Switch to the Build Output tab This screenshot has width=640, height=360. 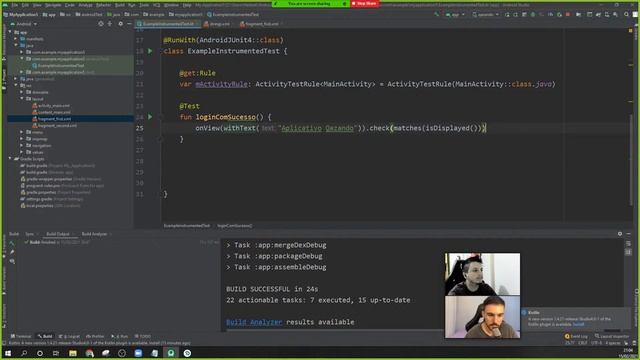point(58,234)
